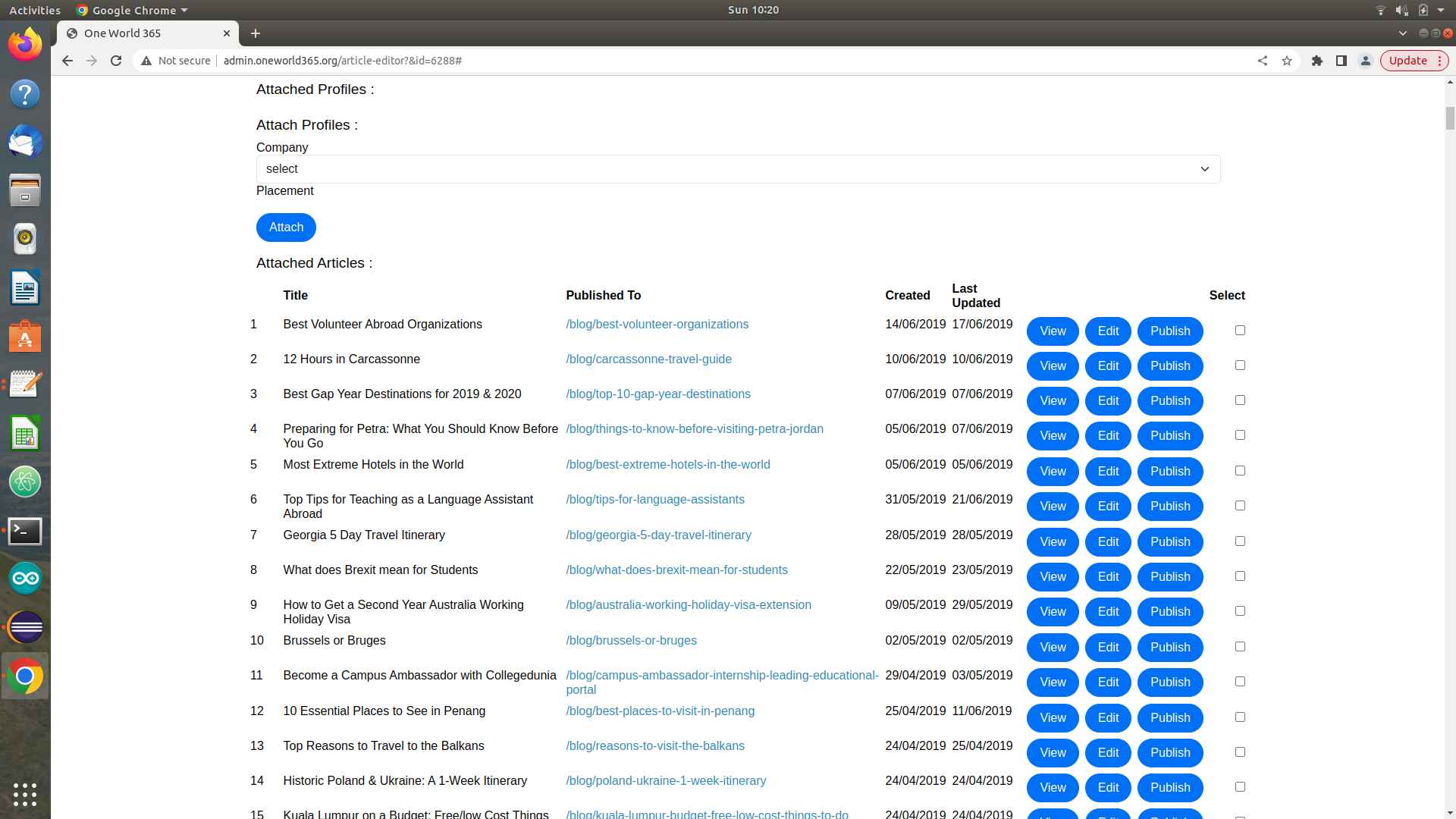Open the Chrome profile avatar icon

point(1366,61)
